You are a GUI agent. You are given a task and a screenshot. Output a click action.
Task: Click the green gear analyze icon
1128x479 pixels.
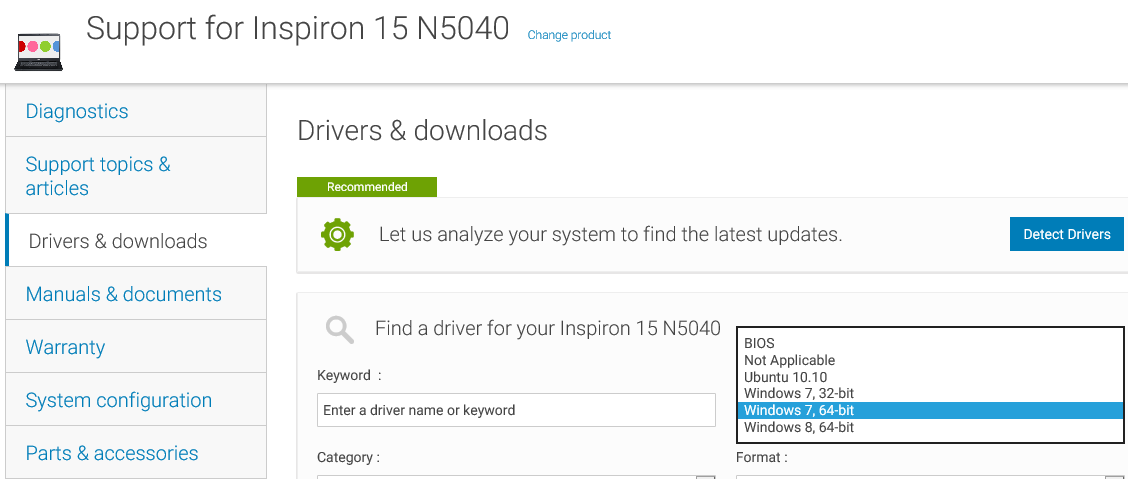tap(337, 234)
